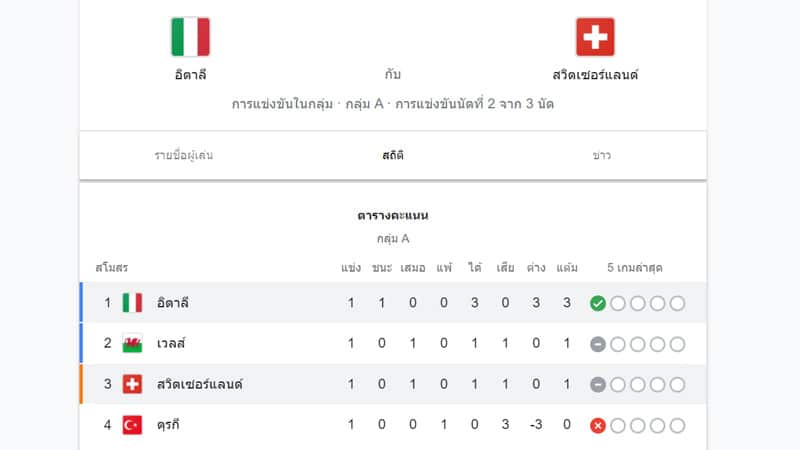Click the large Switzerland flag icon
The width and height of the screenshot is (800, 450).
(x=595, y=37)
